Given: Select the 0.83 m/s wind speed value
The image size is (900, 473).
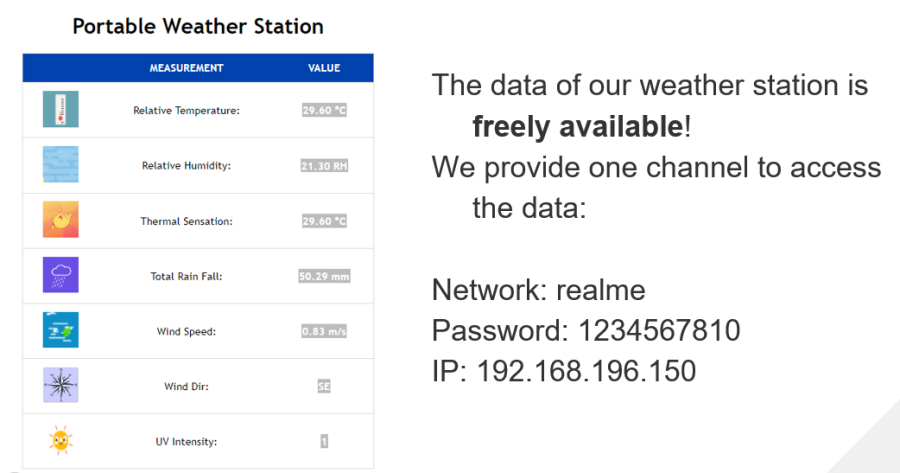Looking at the screenshot, I should (x=324, y=331).
